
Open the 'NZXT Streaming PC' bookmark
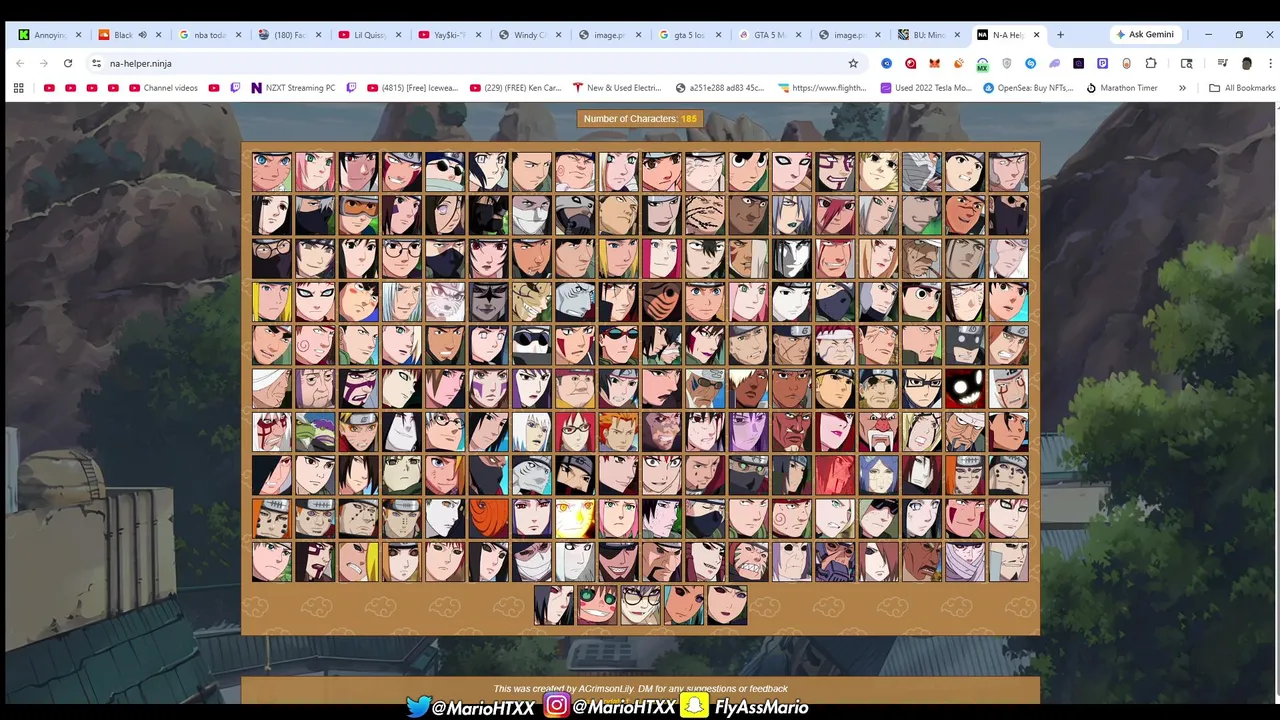pos(294,88)
